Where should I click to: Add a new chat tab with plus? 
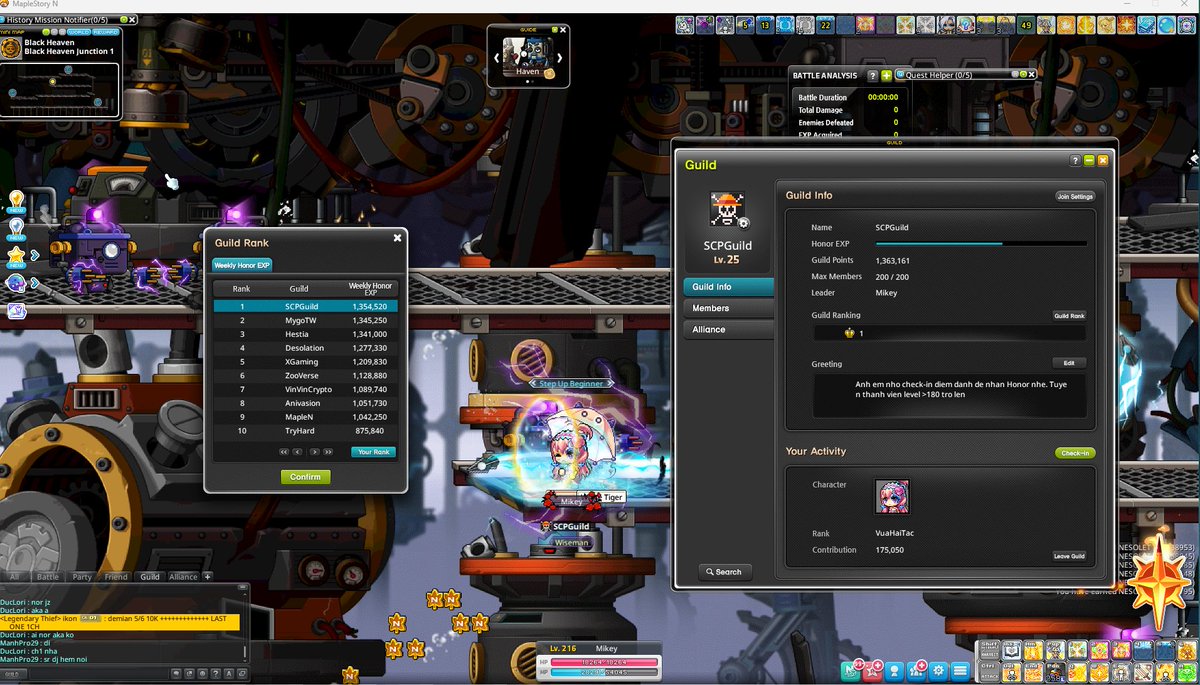[208, 577]
